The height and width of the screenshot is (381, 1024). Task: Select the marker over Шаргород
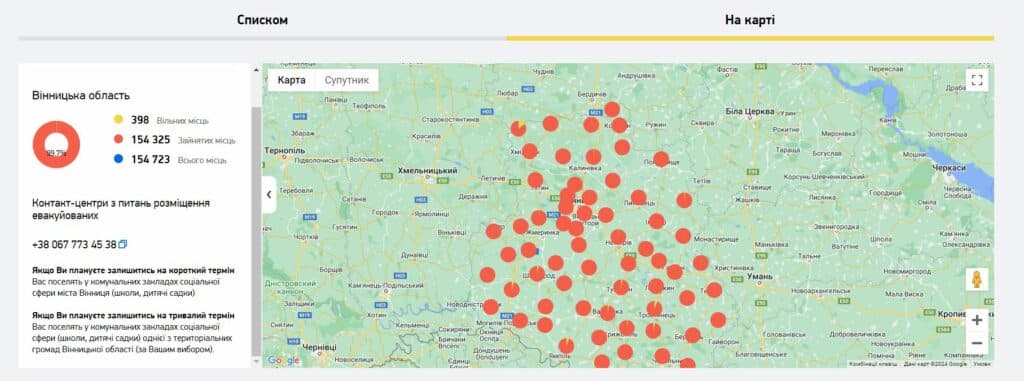(536, 273)
